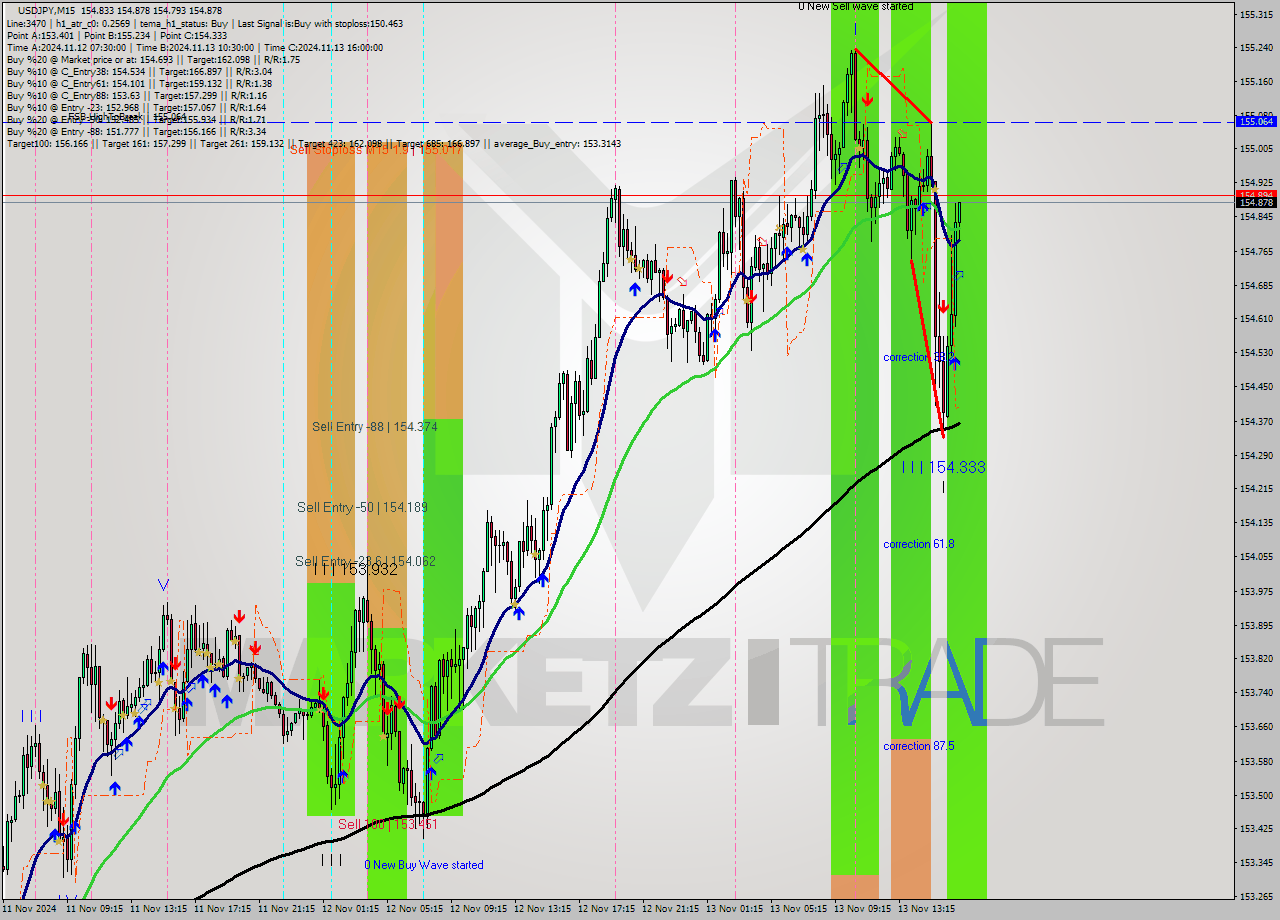Click the red 154.894 price tag
The width and height of the screenshot is (1280, 920).
[1256, 194]
